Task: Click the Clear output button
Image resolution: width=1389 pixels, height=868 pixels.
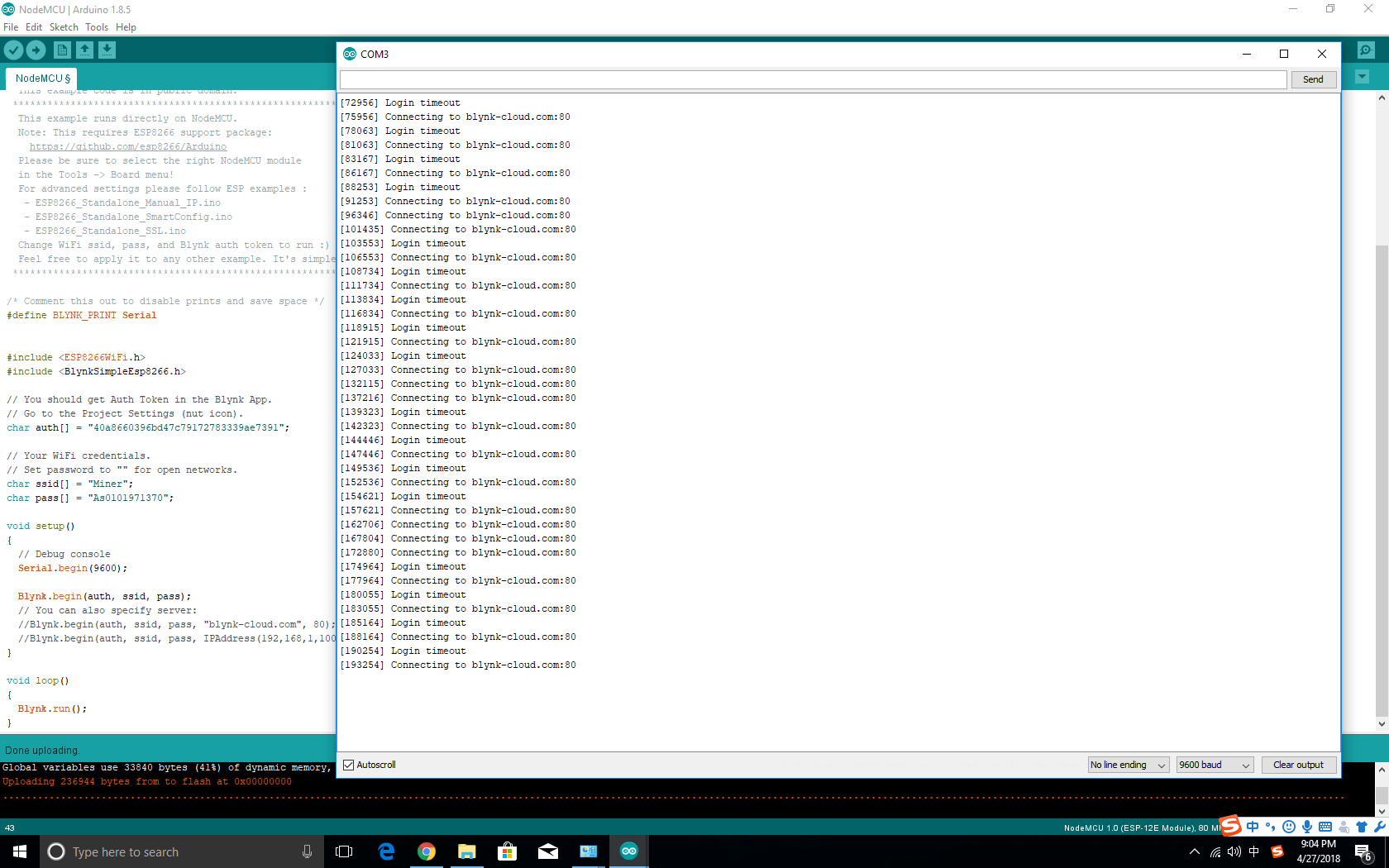Action: (1298, 765)
